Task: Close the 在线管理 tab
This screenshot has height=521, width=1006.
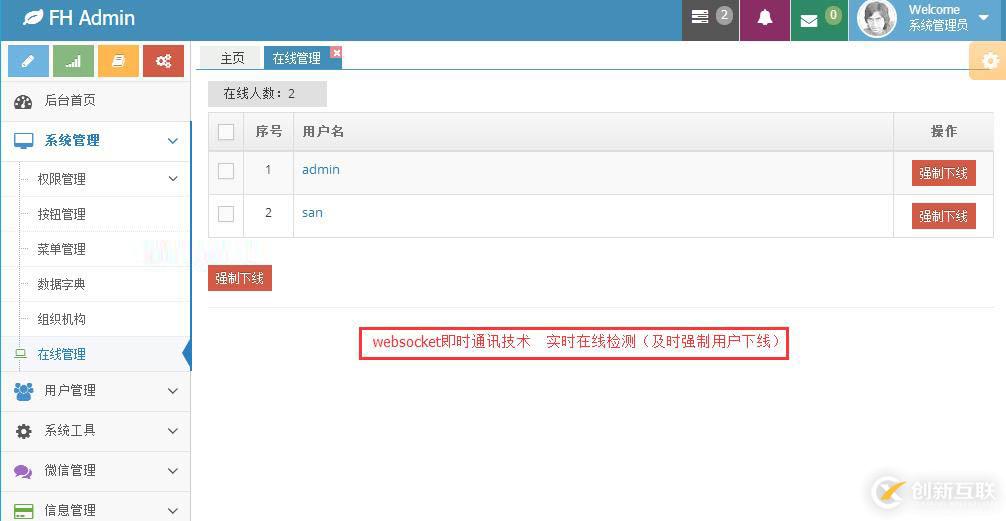Action: (x=336, y=53)
